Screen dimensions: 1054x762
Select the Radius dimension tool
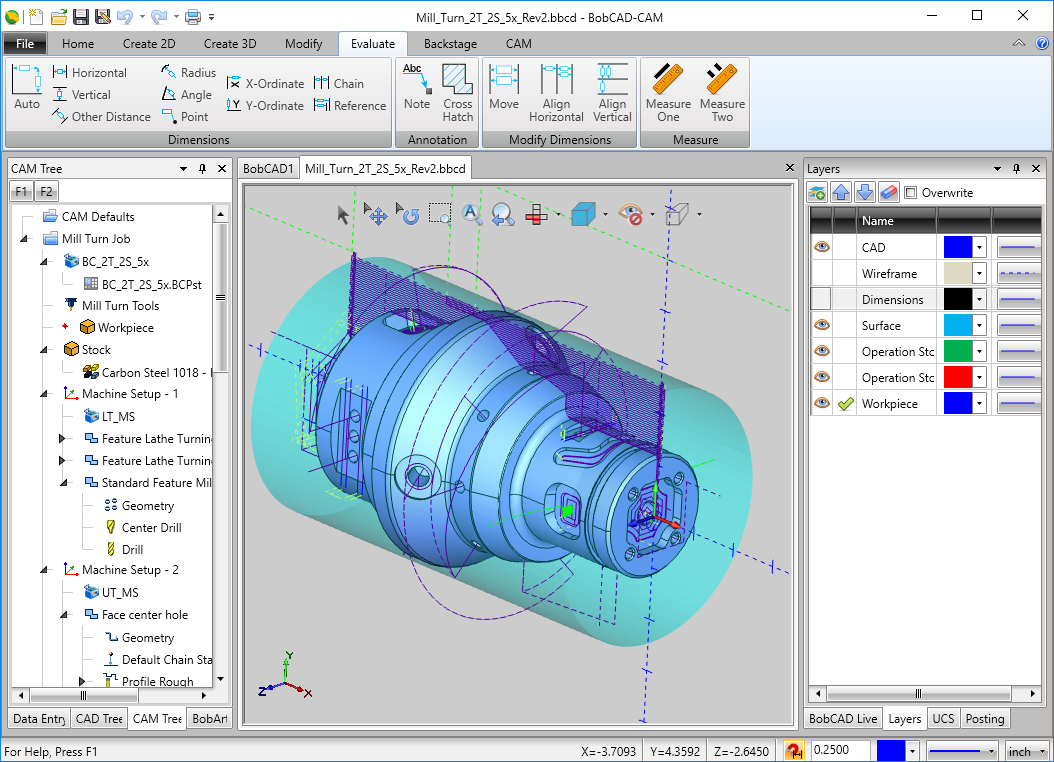click(x=188, y=72)
